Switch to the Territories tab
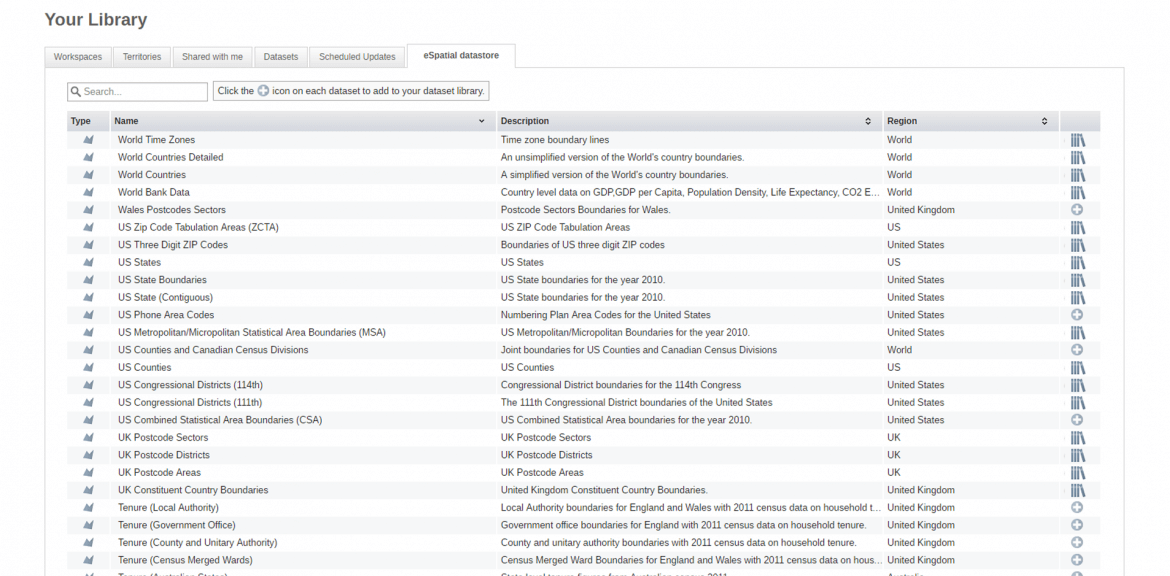The height and width of the screenshot is (576, 1170). pos(142,57)
